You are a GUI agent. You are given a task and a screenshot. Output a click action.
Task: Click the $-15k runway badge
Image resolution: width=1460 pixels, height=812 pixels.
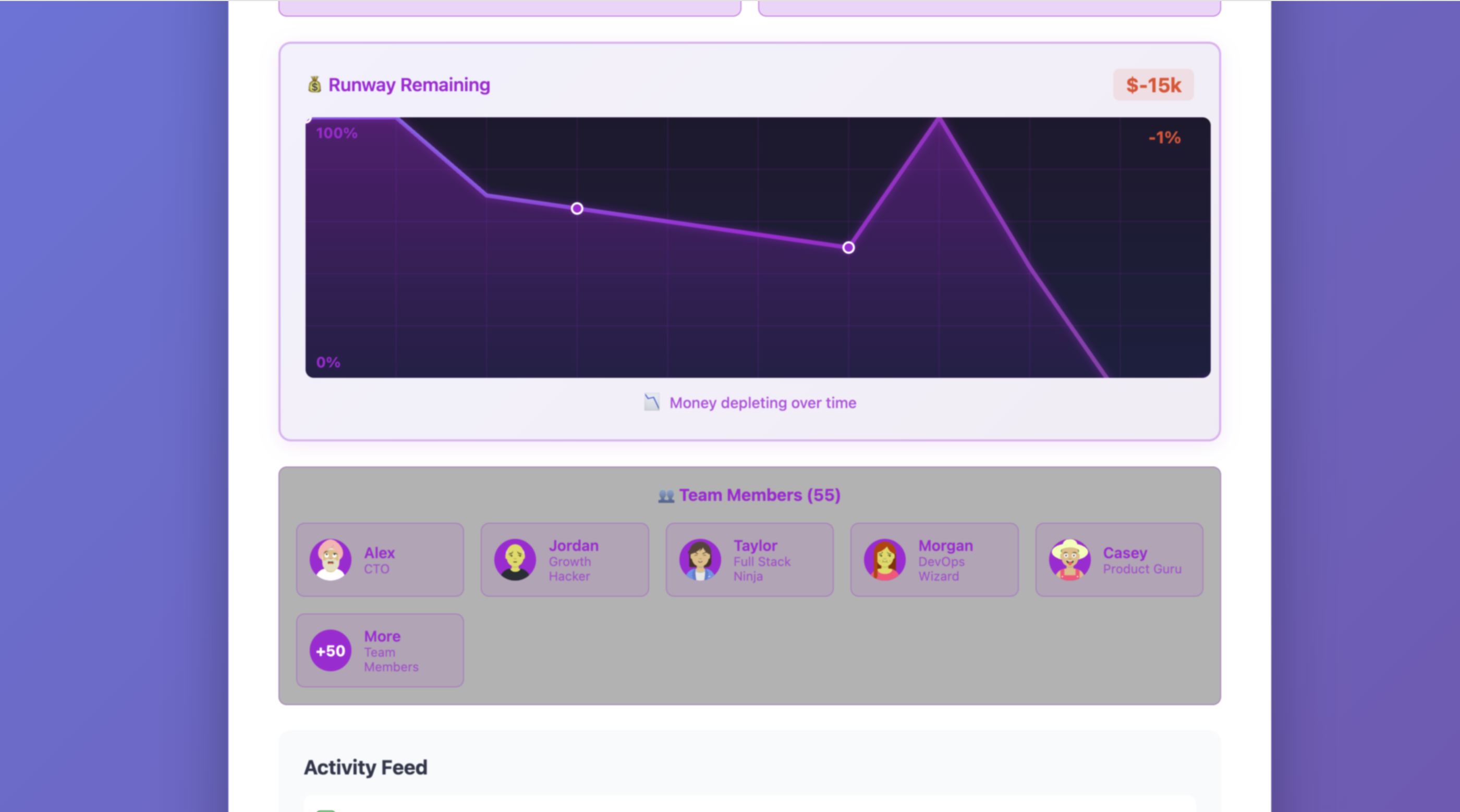1153,85
